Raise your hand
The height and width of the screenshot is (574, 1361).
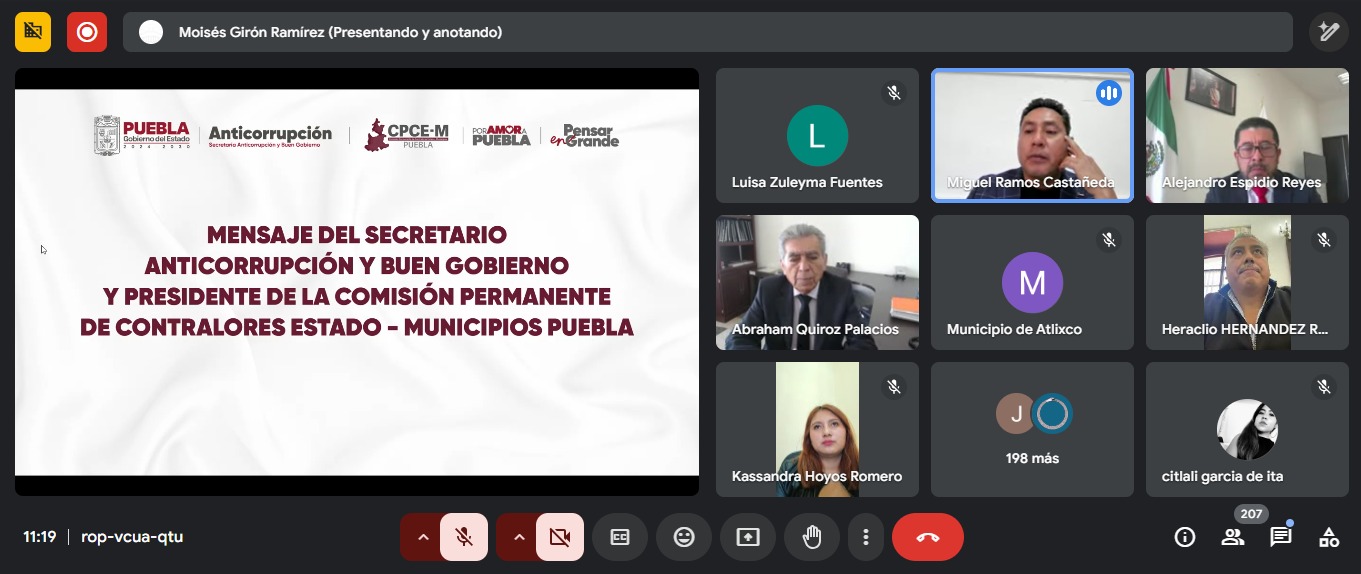[812, 537]
